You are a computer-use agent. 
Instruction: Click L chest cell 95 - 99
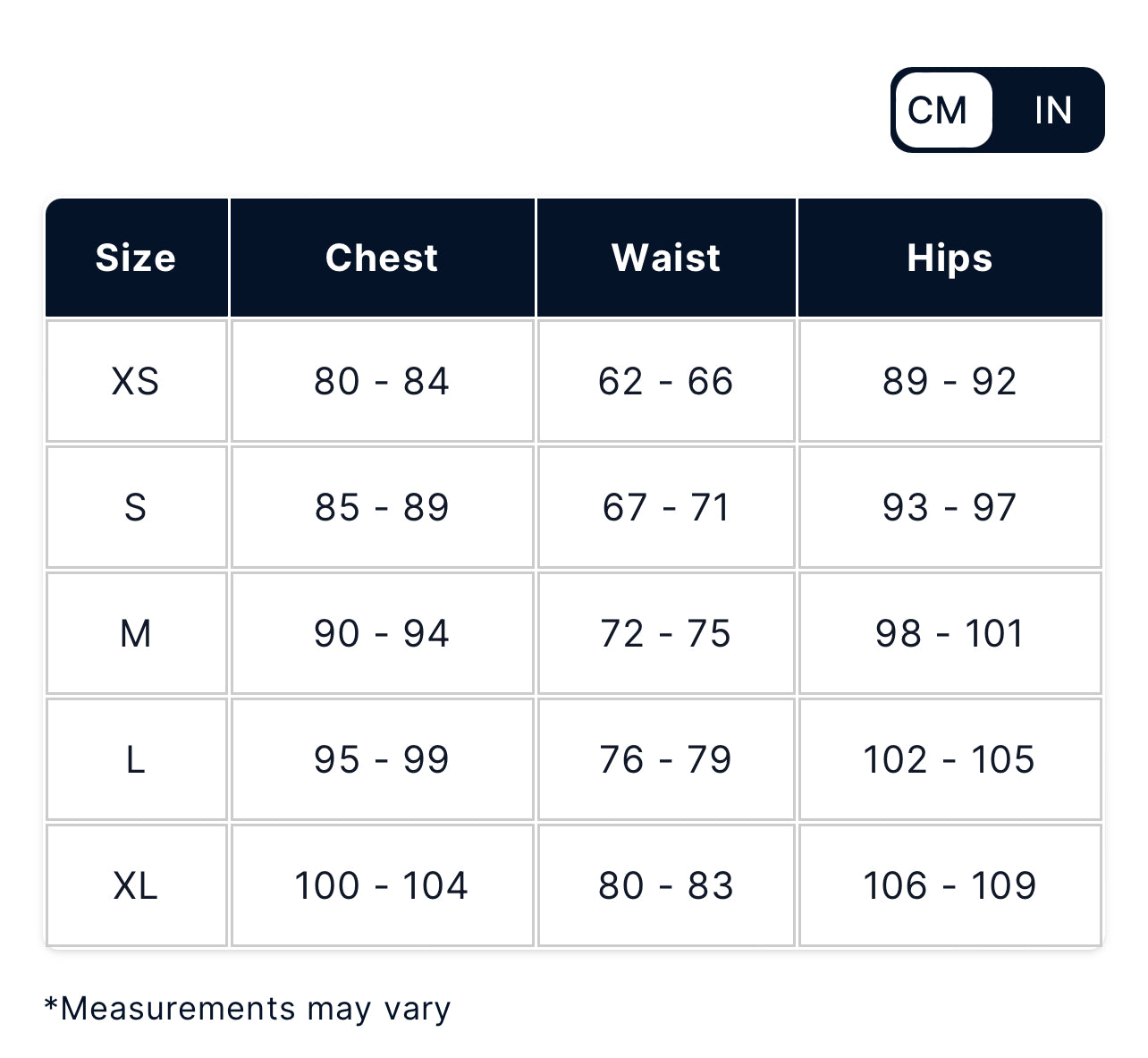pos(382,759)
